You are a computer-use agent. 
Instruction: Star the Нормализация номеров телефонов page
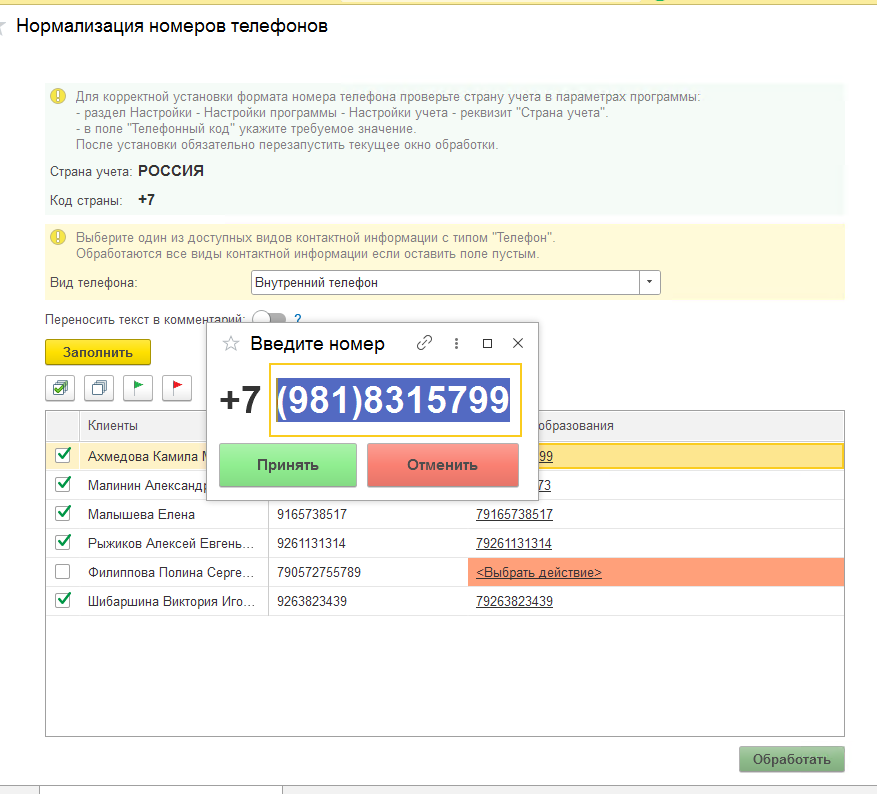click(x=3, y=27)
